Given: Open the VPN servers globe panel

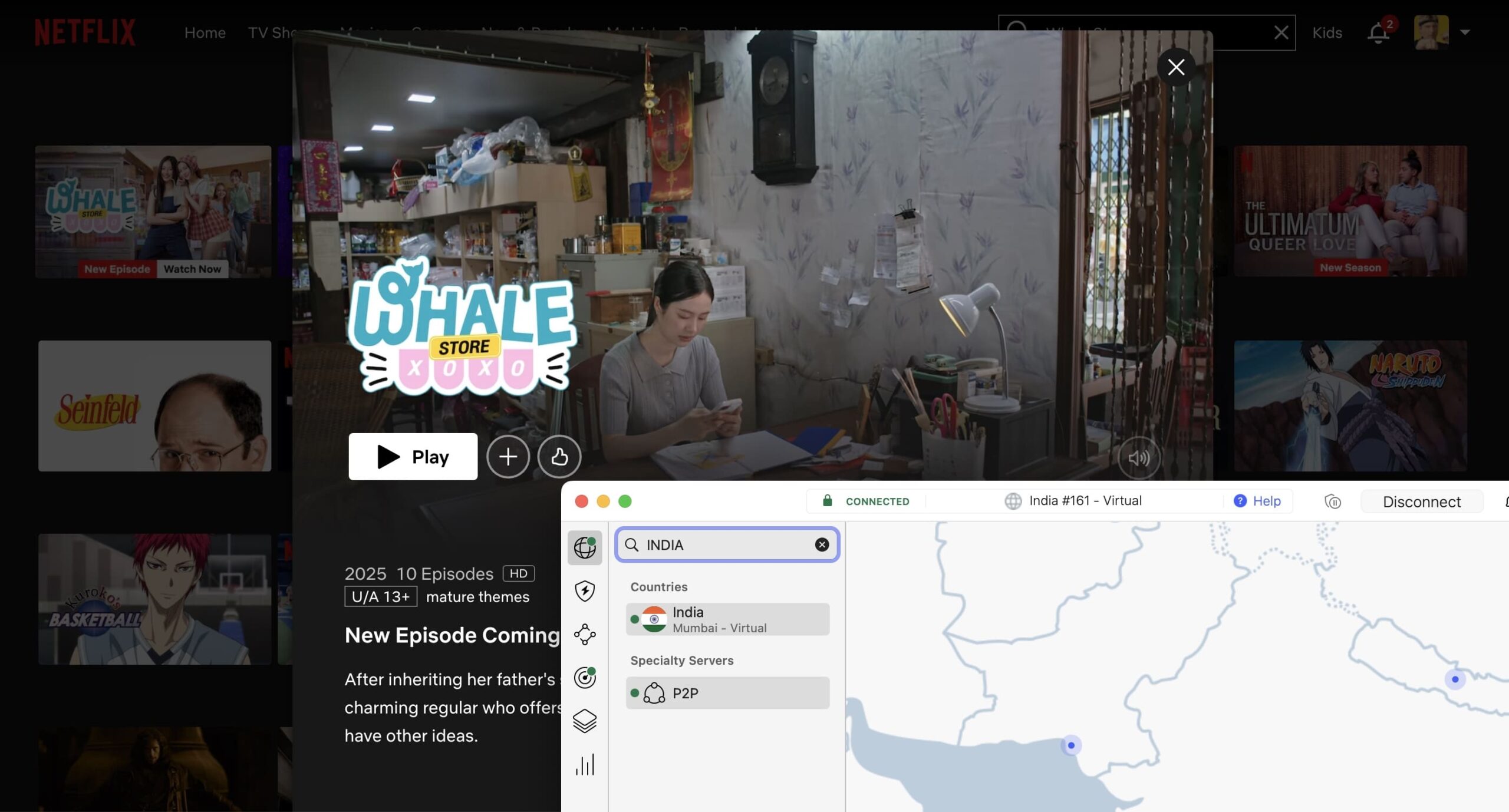Looking at the screenshot, I should click(584, 547).
